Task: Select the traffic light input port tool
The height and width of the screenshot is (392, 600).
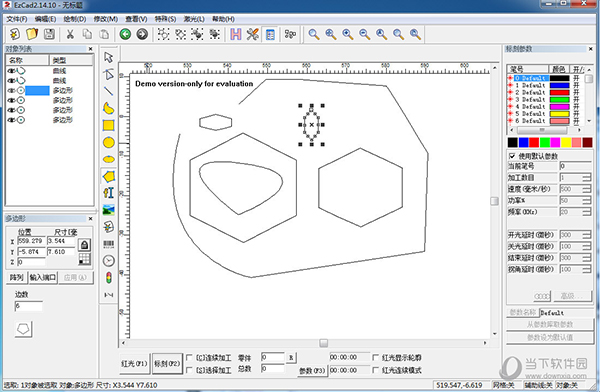Action: pyautogui.click(x=109, y=278)
